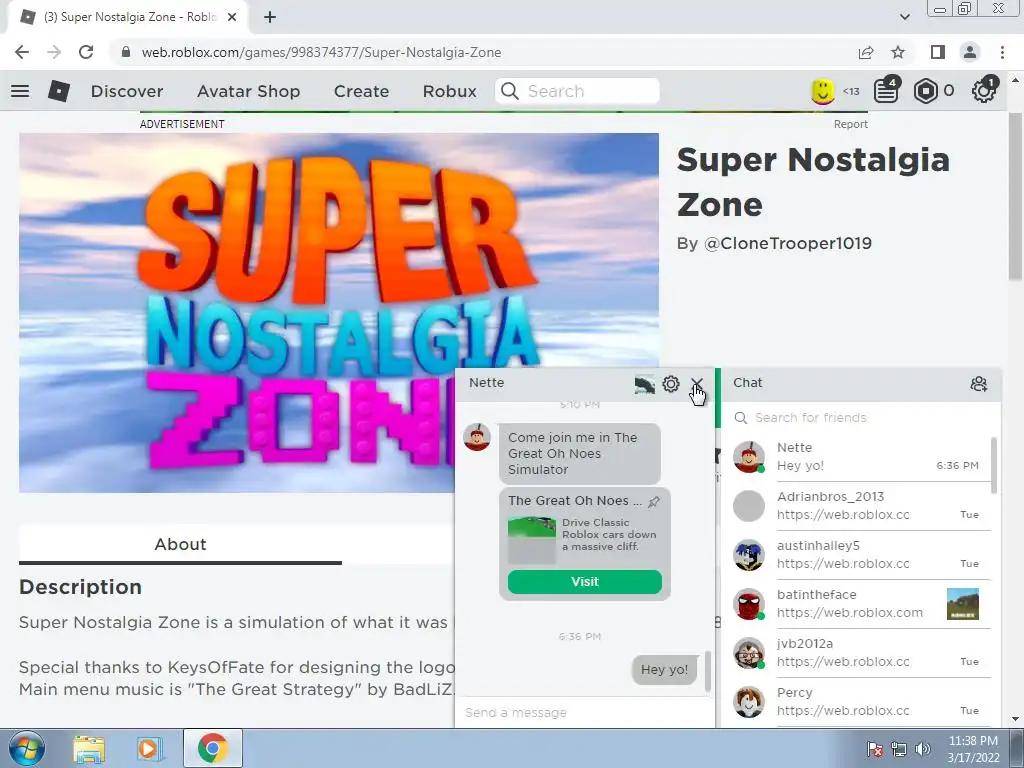Screen dimensions: 1024x768
Task: Close the Nette chat window
Action: click(697, 383)
